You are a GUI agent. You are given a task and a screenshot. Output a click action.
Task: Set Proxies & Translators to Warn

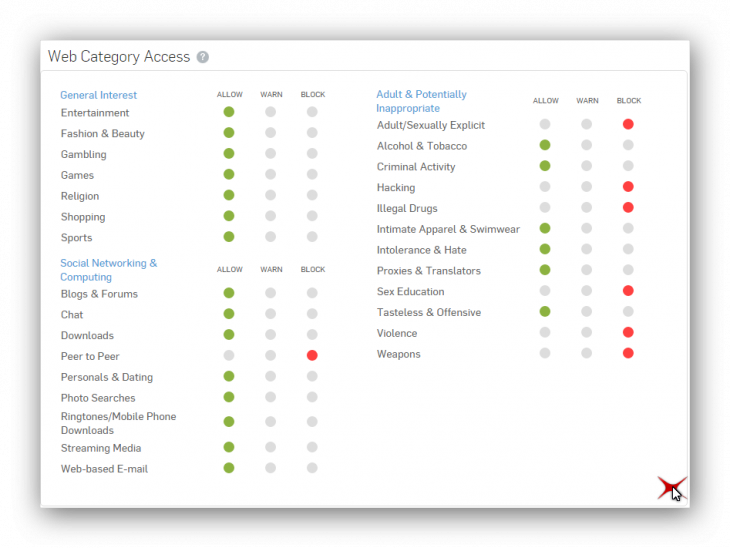pyautogui.click(x=587, y=270)
